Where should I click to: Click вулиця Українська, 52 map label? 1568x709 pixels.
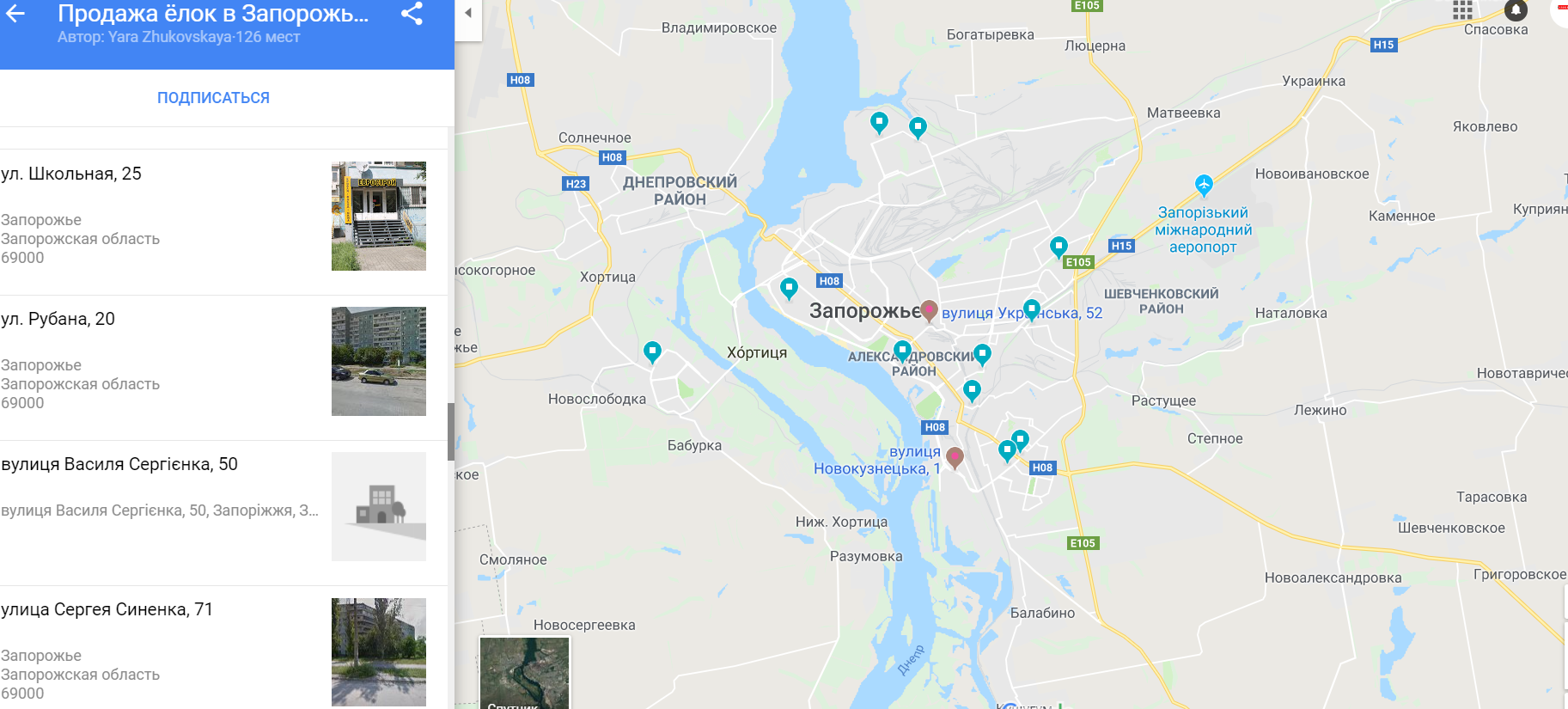pyautogui.click(x=1022, y=313)
